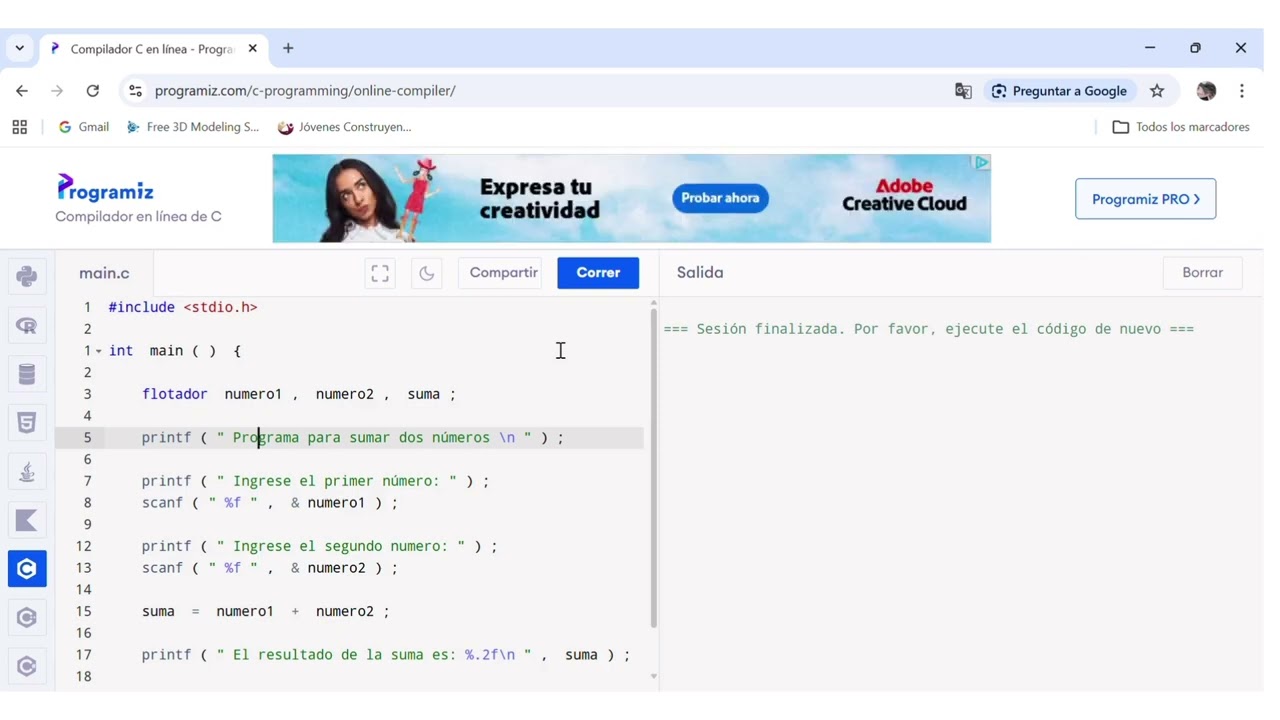Open the HTML5 editor icon
Screen dimensions: 1280x720
(27, 423)
